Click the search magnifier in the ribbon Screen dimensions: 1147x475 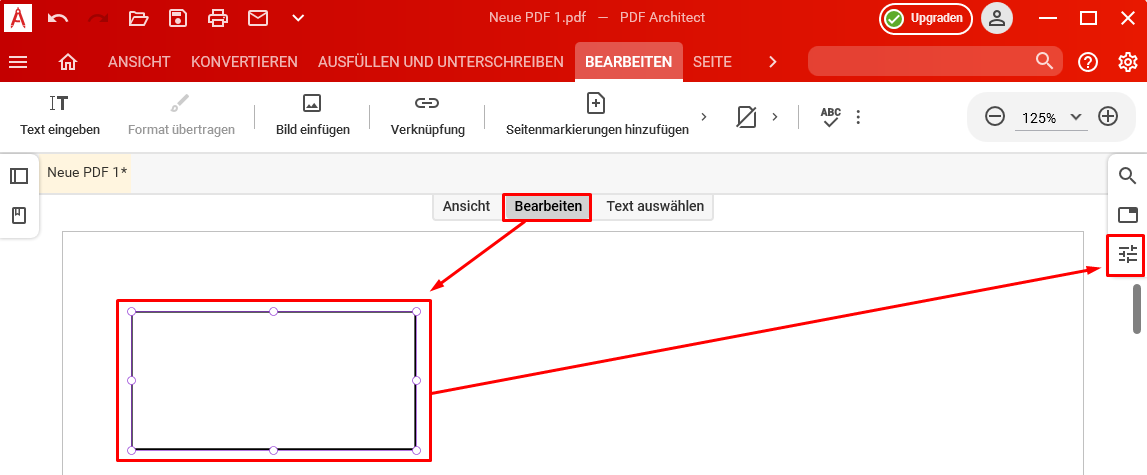(x=1044, y=61)
